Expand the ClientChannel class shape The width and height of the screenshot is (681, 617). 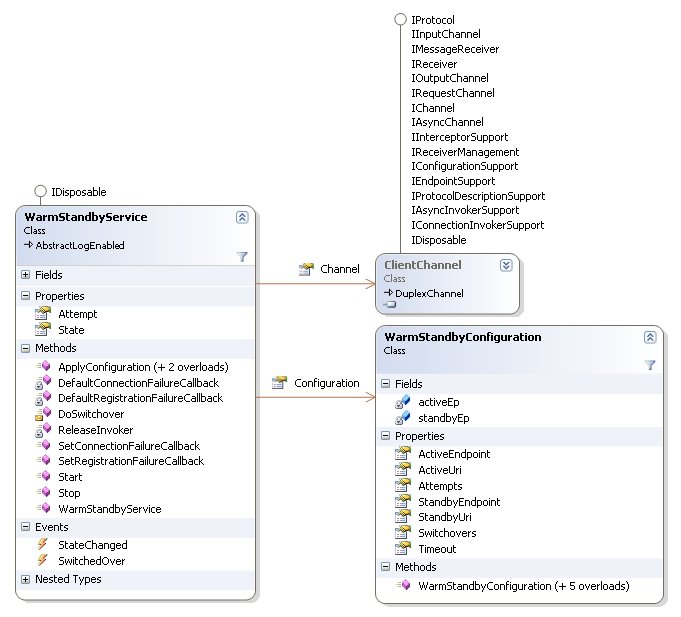[x=506, y=265]
